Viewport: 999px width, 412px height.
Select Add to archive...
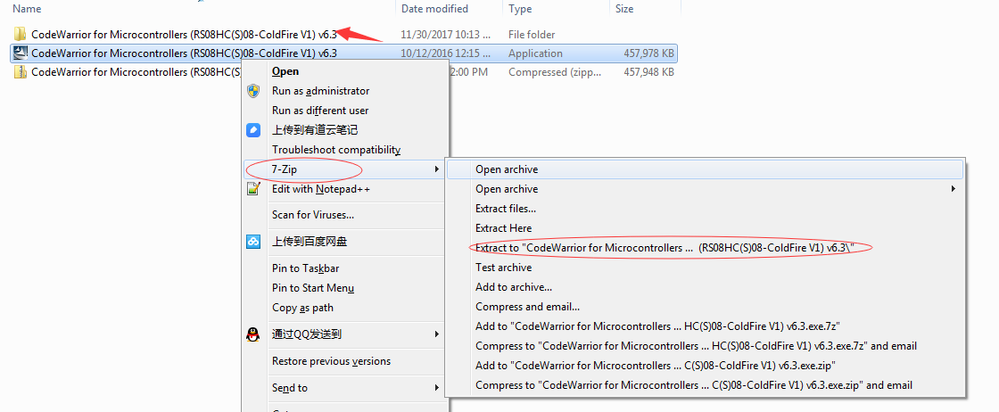coord(514,287)
